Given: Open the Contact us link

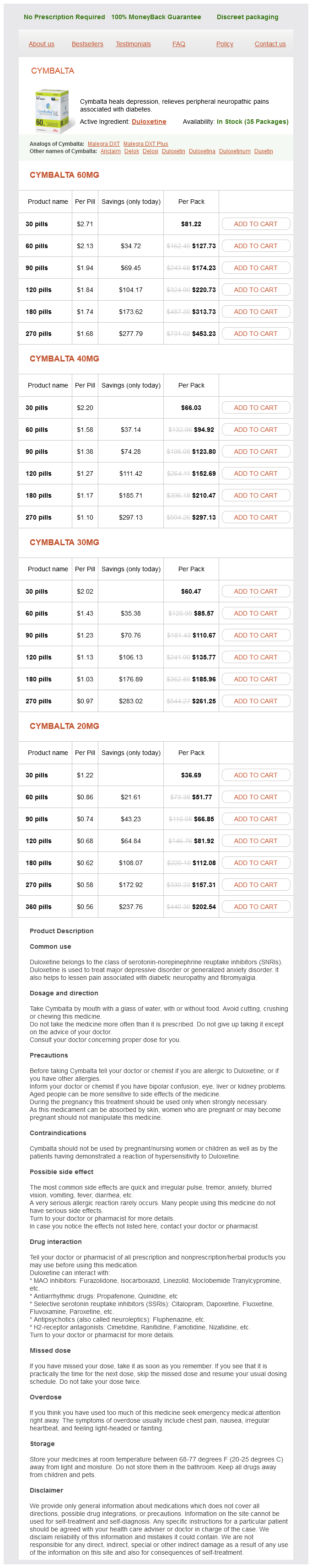Looking at the screenshot, I should (270, 44).
